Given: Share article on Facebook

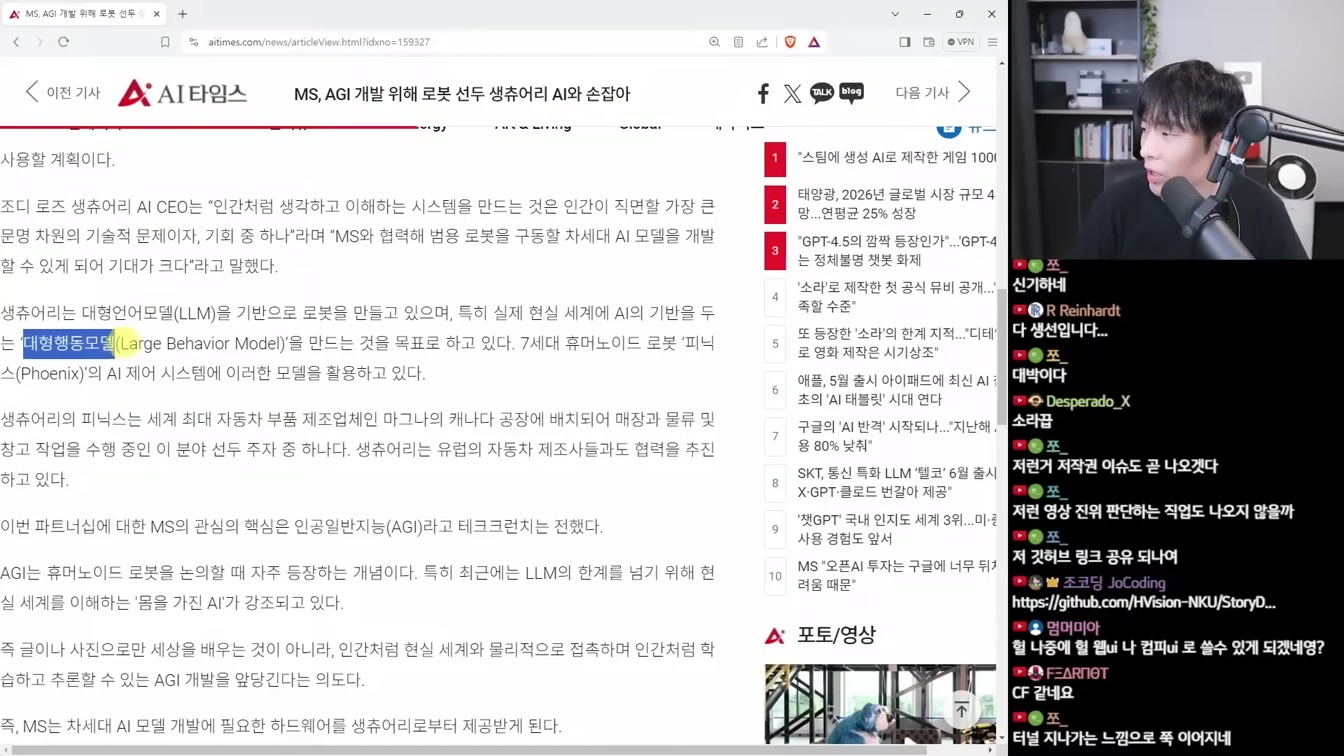Looking at the screenshot, I should click(763, 93).
